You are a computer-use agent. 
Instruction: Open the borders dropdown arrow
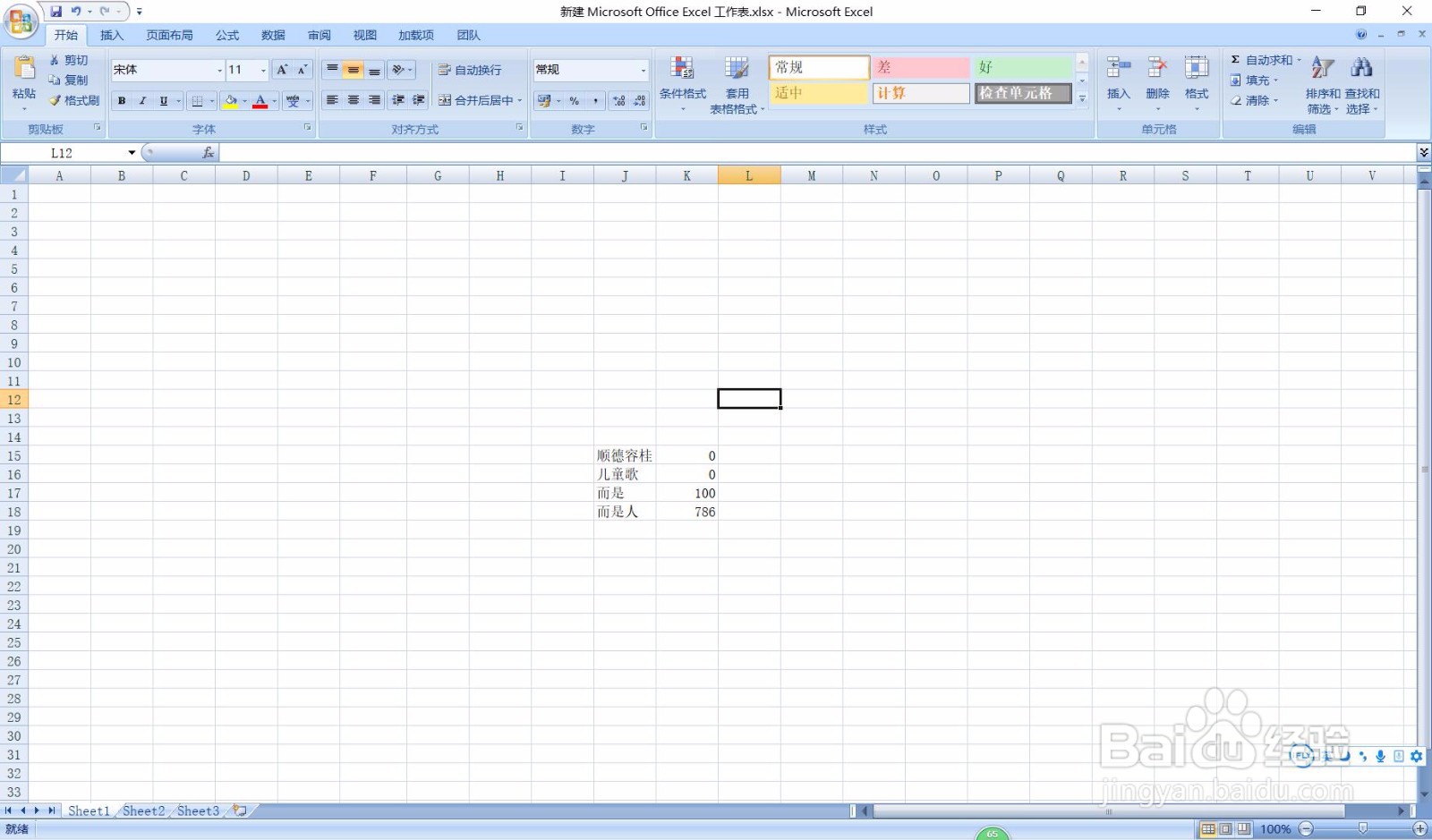[211, 101]
